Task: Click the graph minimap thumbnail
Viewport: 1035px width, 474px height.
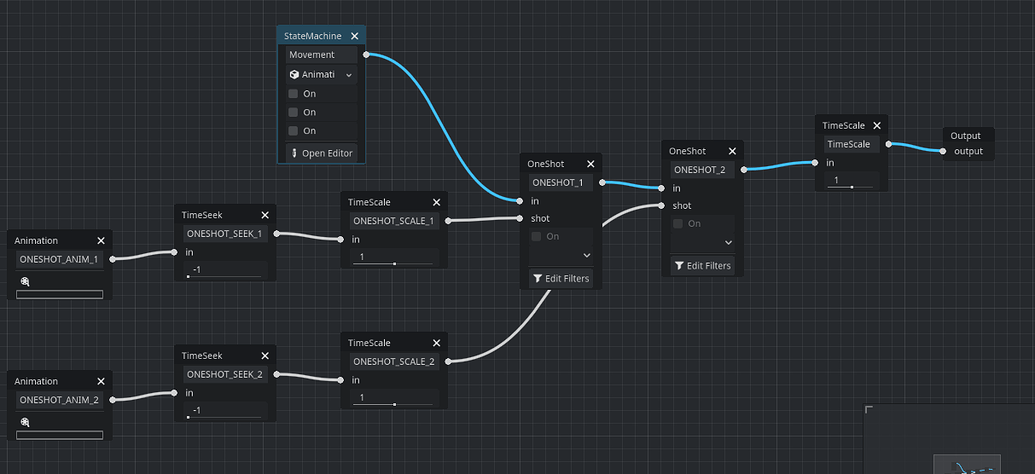Action: 966,464
